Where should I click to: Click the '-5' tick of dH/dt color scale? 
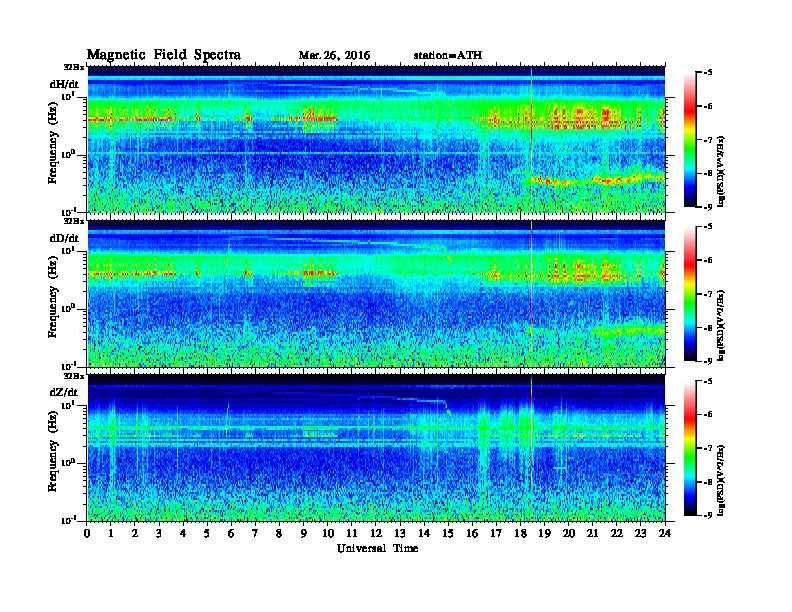(708, 73)
